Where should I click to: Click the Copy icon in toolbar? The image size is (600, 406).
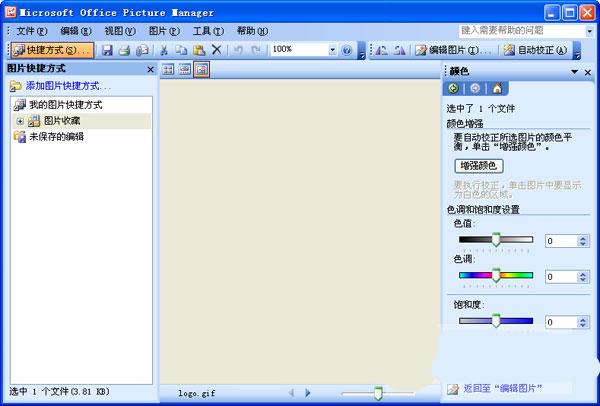(181, 50)
